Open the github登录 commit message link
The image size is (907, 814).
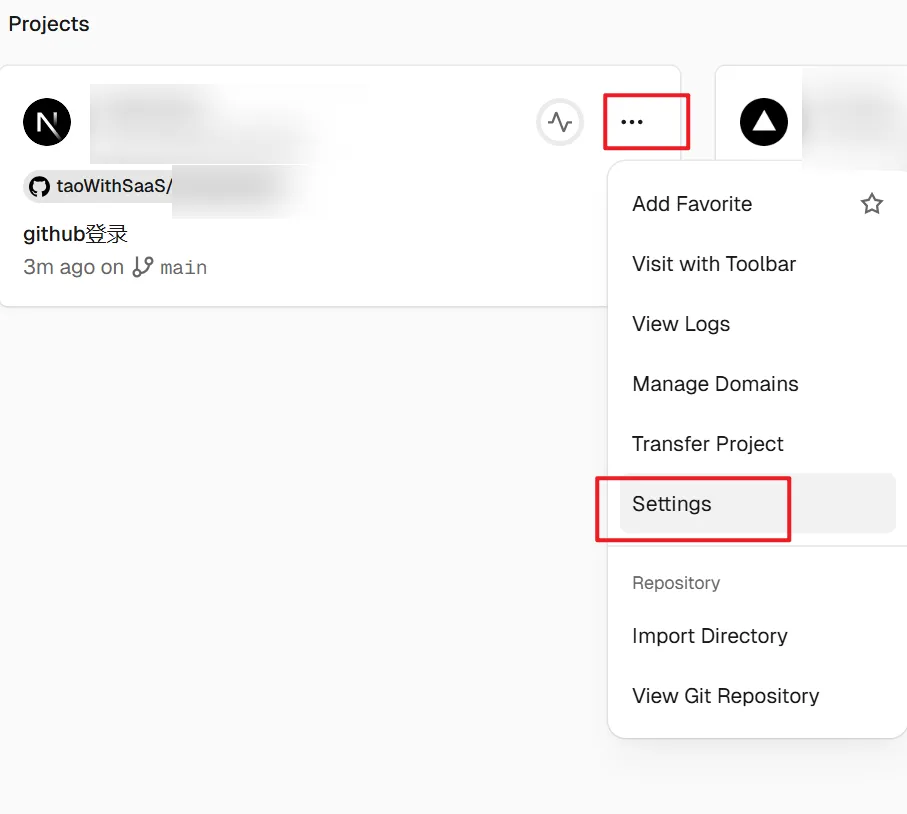pyautogui.click(x=76, y=235)
